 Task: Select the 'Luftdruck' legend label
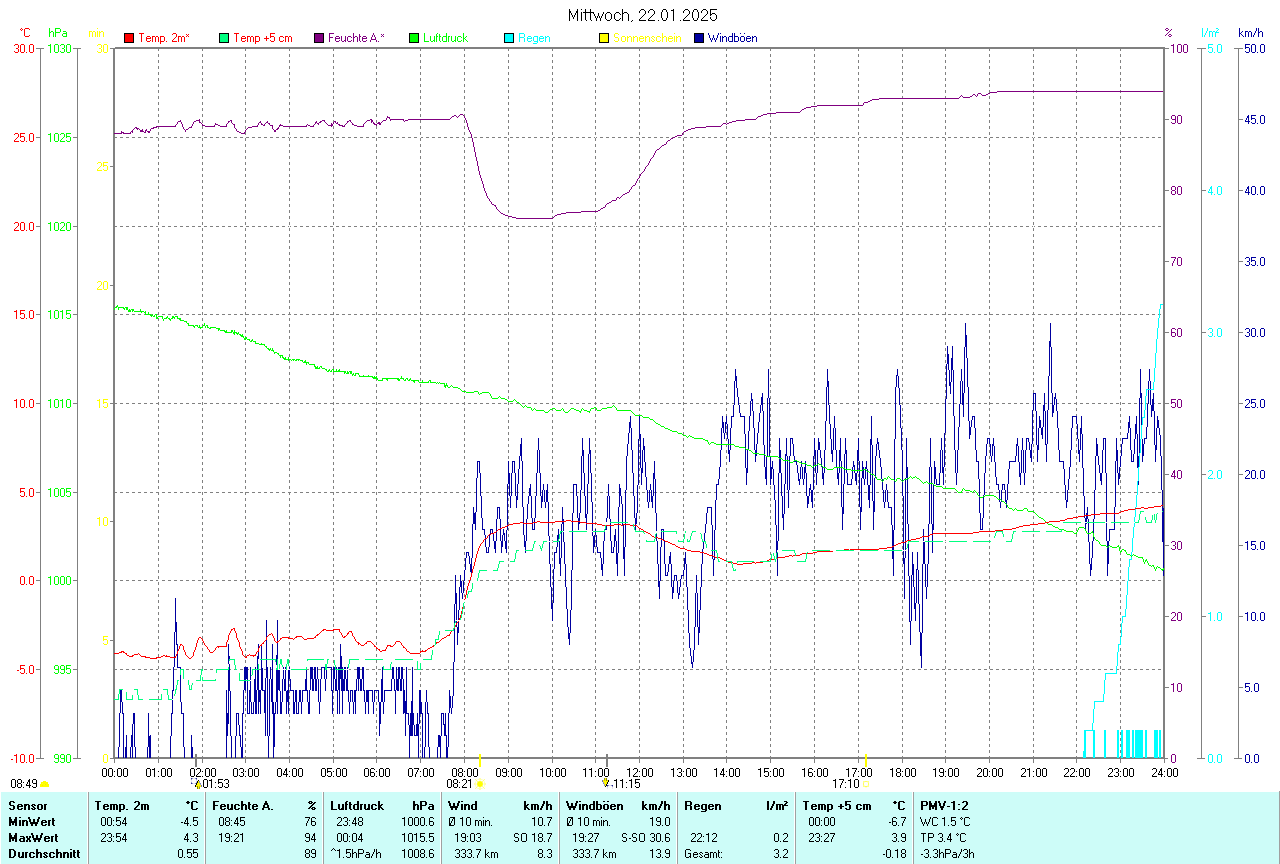[x=445, y=38]
